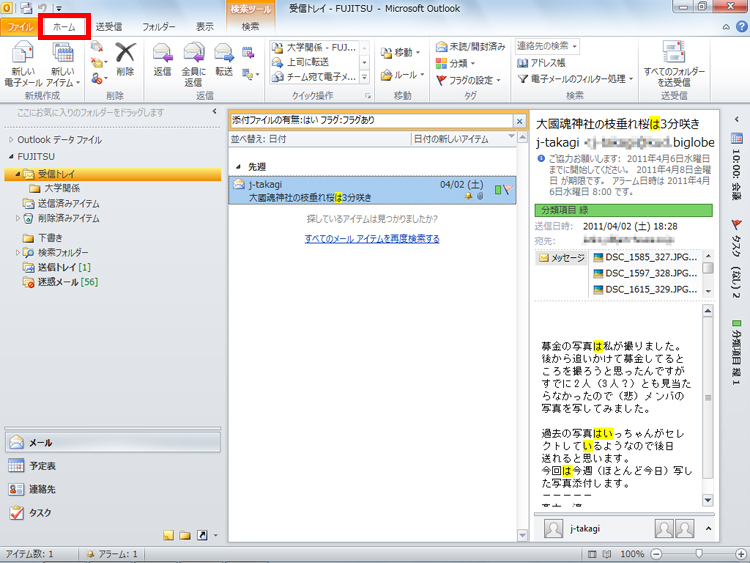Open the 迷惑メール [56] folder
The image size is (750, 563).
[x=67, y=282]
